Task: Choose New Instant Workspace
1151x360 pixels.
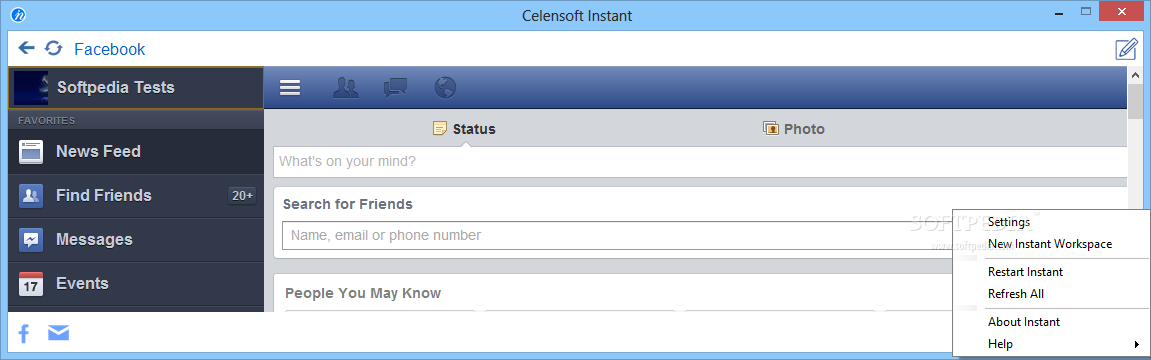Action: (1050, 244)
